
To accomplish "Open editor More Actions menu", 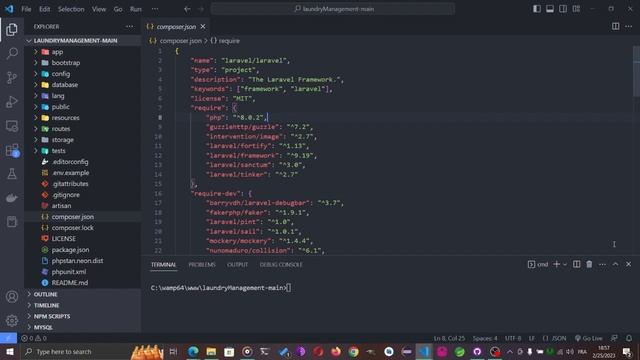I will click(628, 27).
